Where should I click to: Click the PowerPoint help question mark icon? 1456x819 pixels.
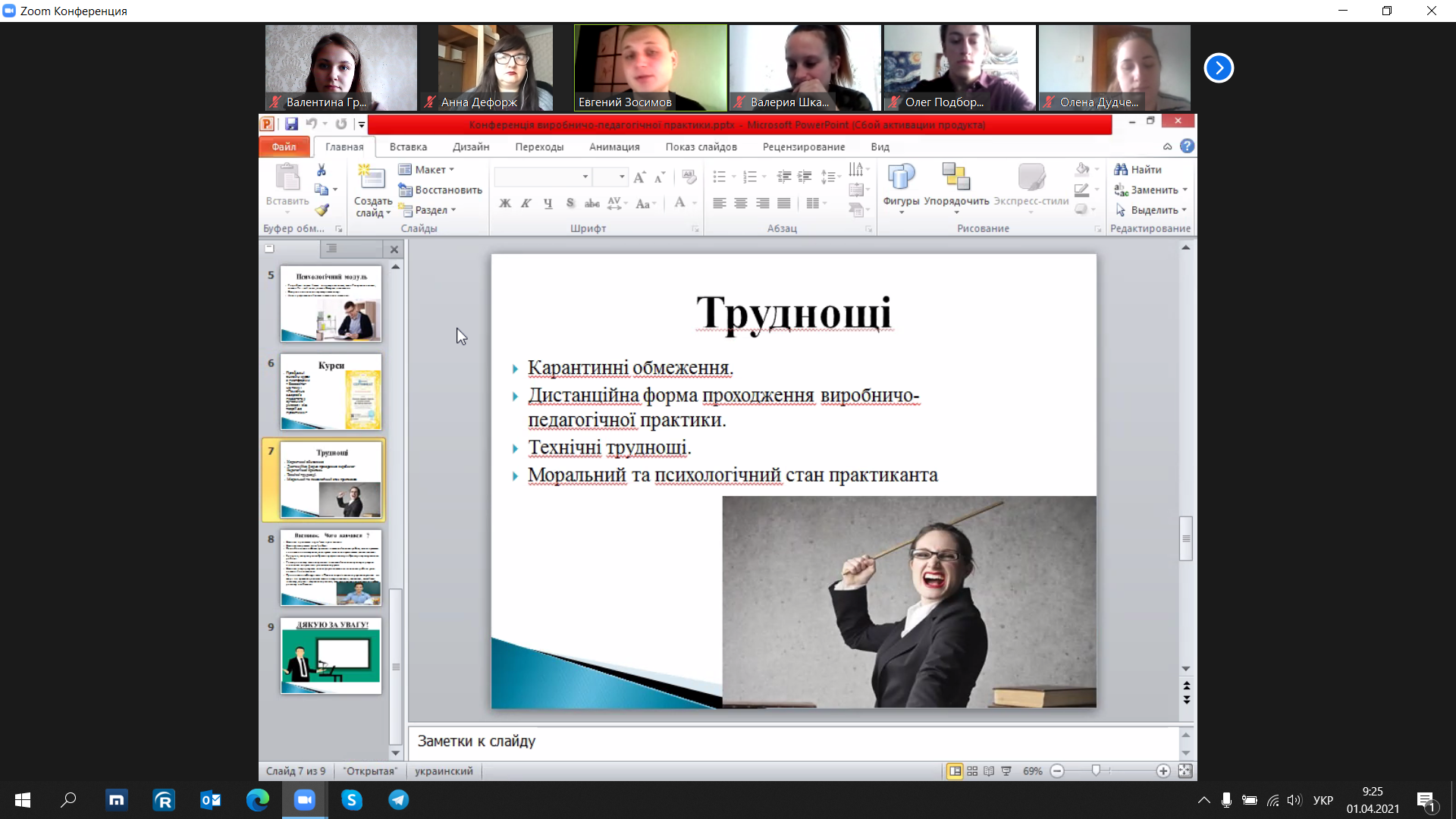click(x=1188, y=146)
